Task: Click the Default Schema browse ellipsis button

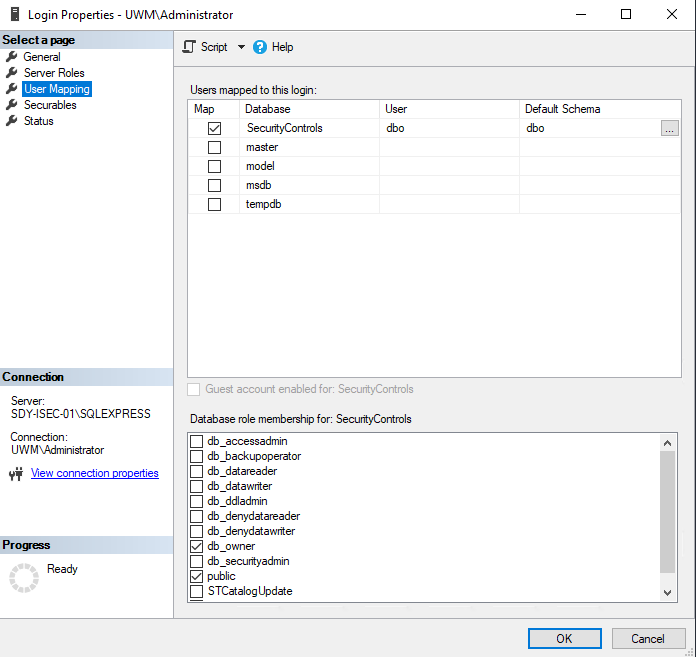Action: point(669,129)
